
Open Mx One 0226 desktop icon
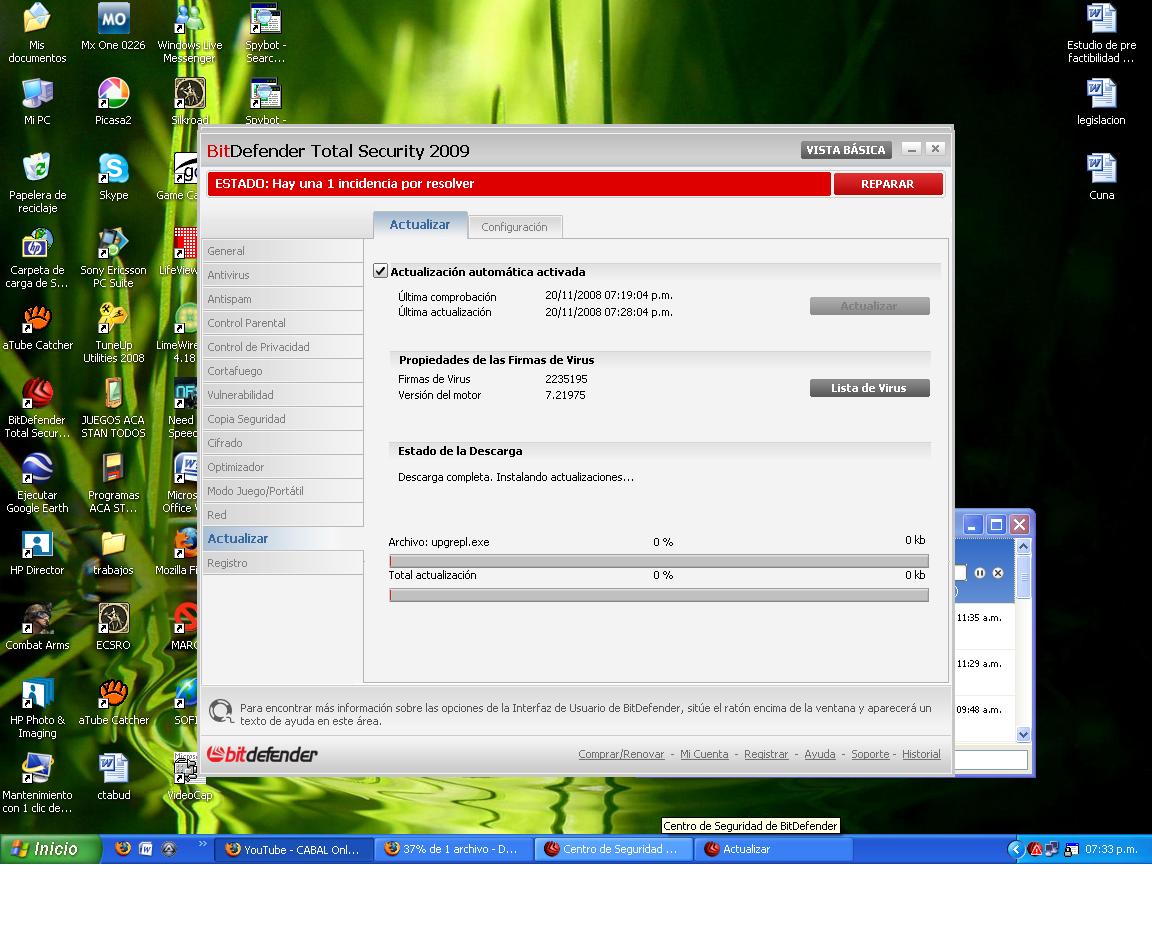(113, 27)
